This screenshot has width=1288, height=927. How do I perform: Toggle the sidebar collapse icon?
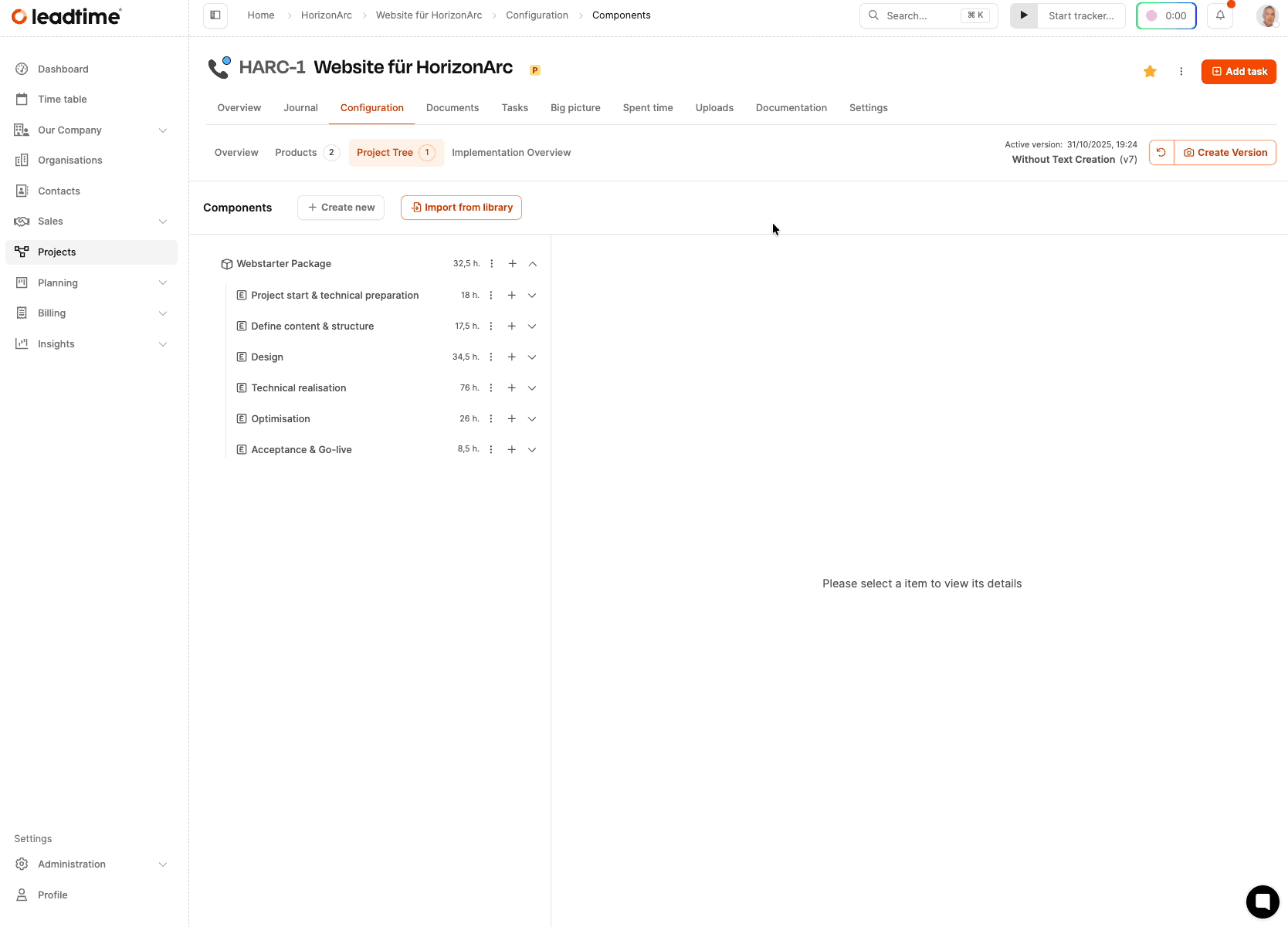coord(215,15)
